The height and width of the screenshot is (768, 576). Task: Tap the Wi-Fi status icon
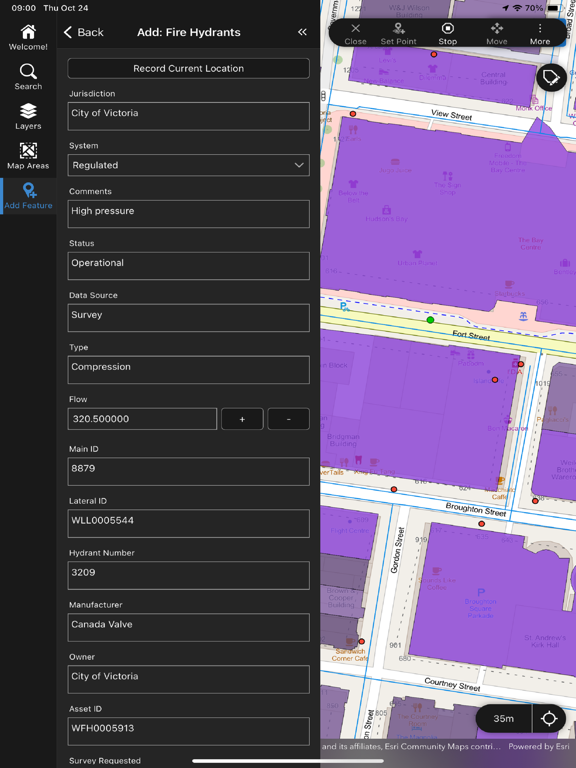point(517,8)
